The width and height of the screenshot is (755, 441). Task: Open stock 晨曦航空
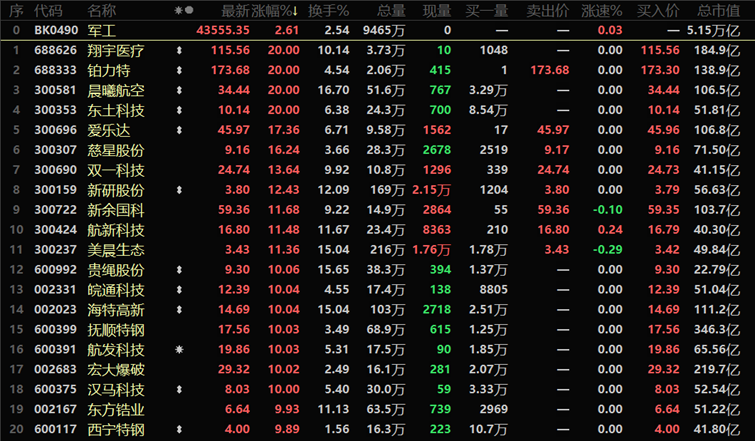(x=116, y=91)
